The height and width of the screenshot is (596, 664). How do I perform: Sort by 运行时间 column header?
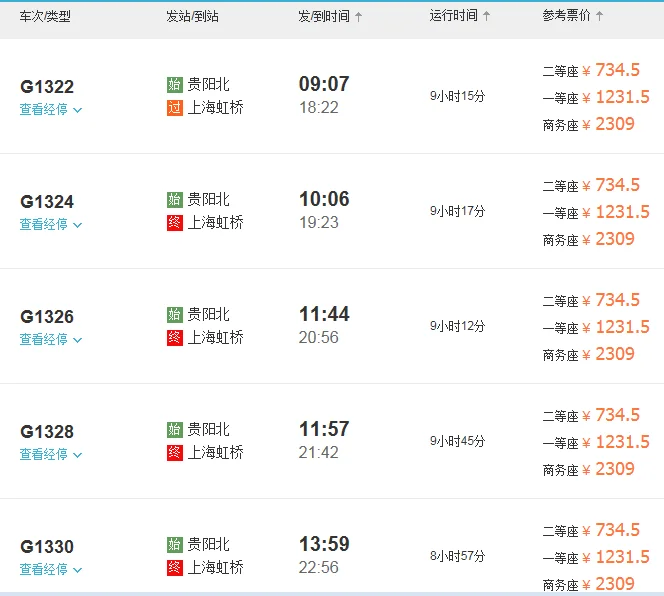click(460, 16)
